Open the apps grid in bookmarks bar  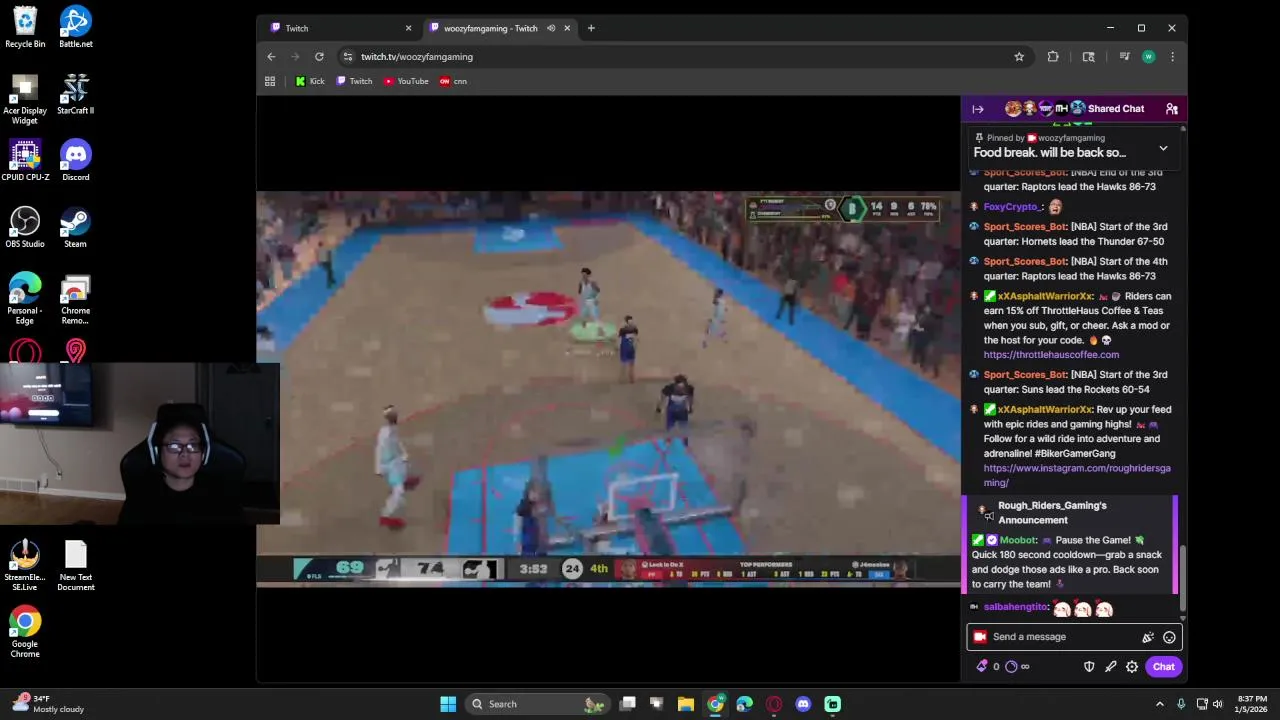[270, 81]
